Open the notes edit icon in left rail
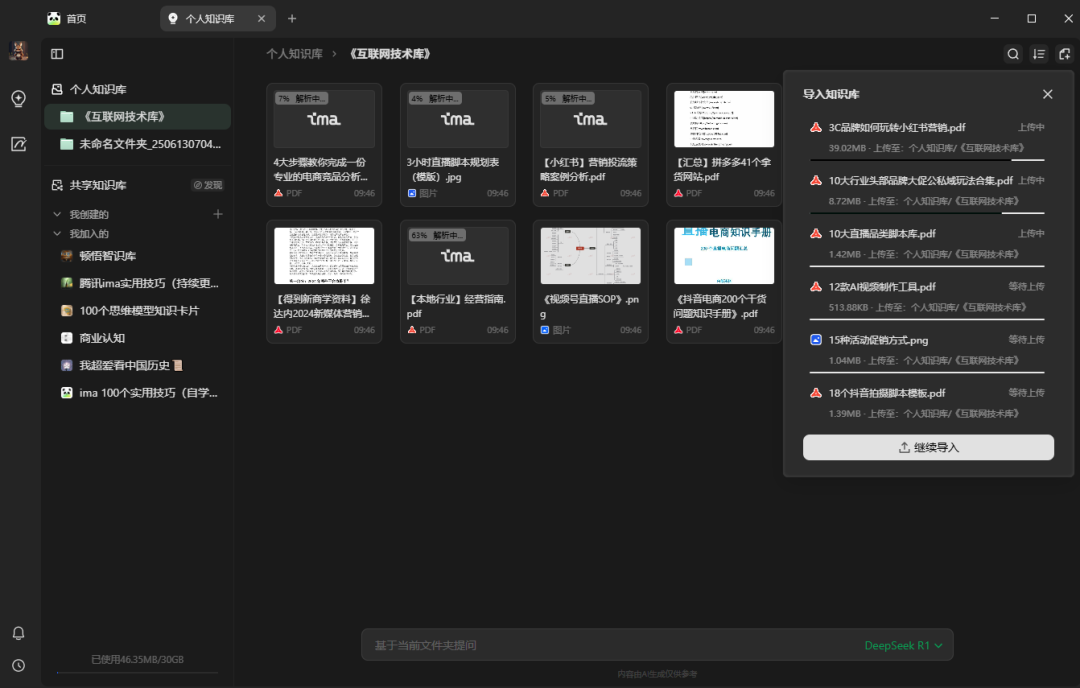 pyautogui.click(x=18, y=144)
